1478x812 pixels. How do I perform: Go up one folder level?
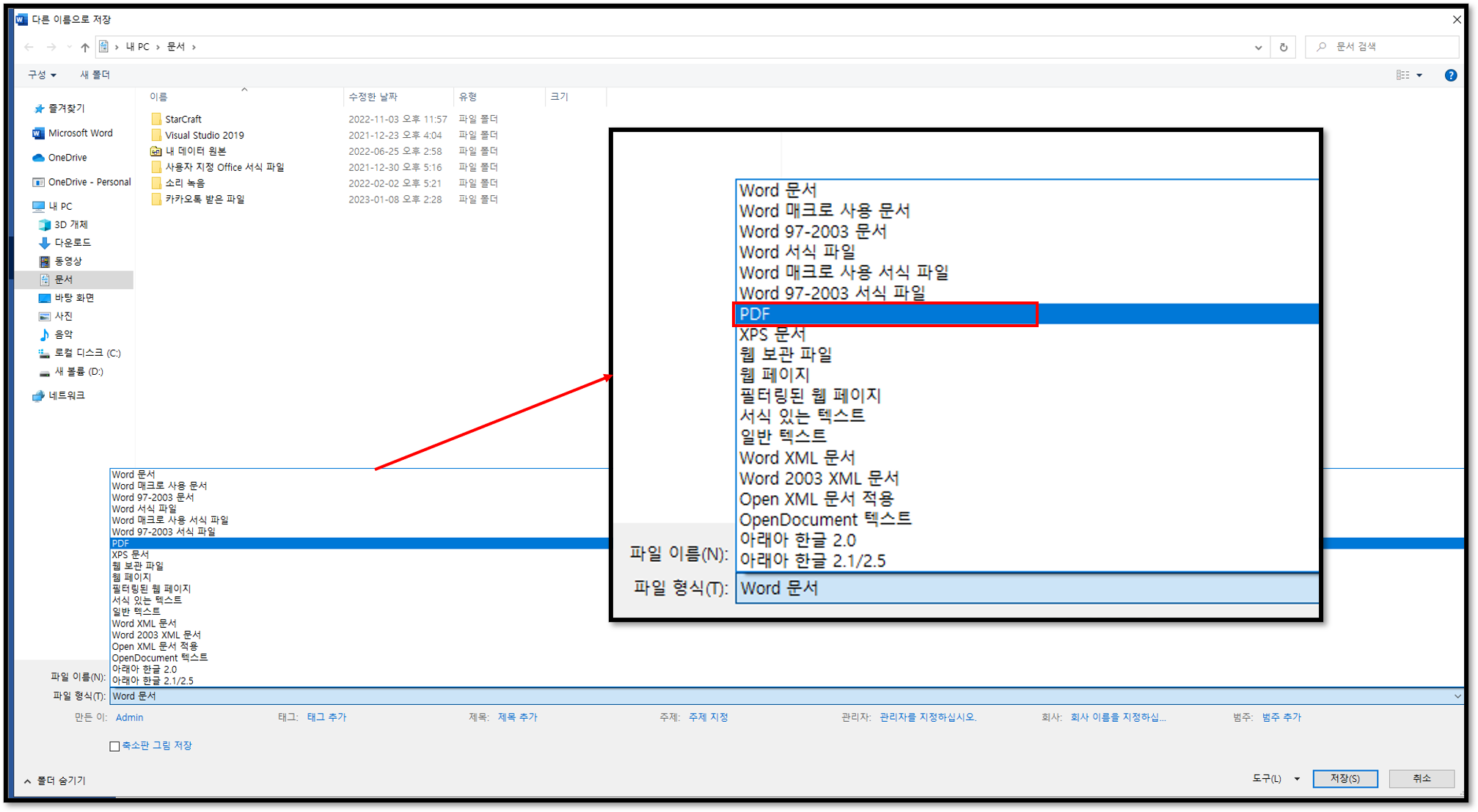point(85,47)
